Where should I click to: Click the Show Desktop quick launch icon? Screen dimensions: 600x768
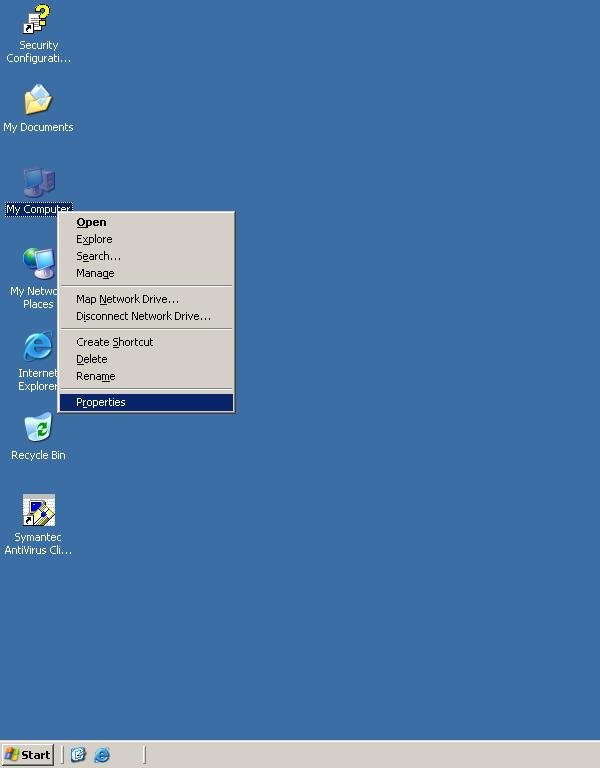tap(78, 754)
